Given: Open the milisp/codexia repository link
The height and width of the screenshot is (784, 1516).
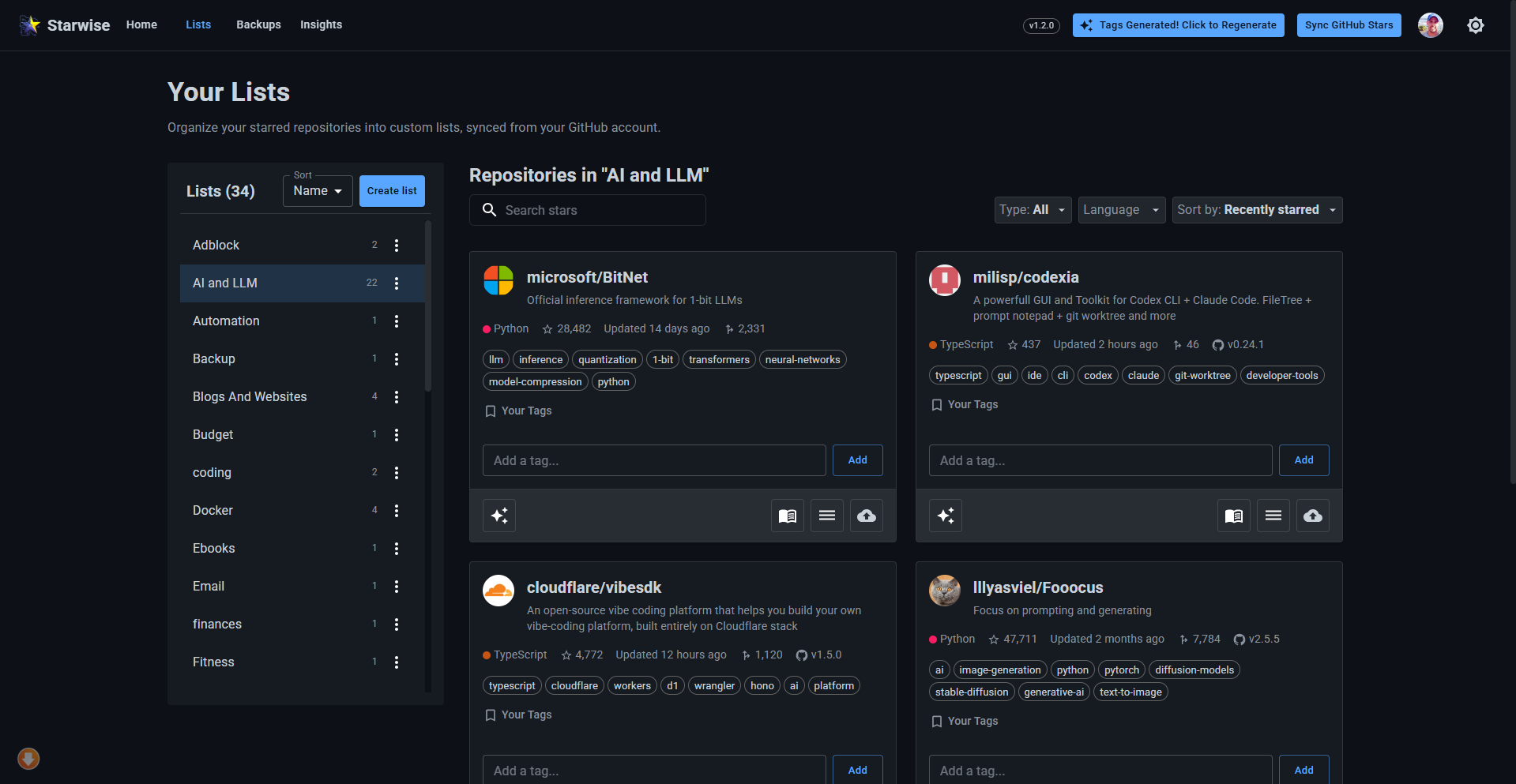Looking at the screenshot, I should tap(1026, 277).
